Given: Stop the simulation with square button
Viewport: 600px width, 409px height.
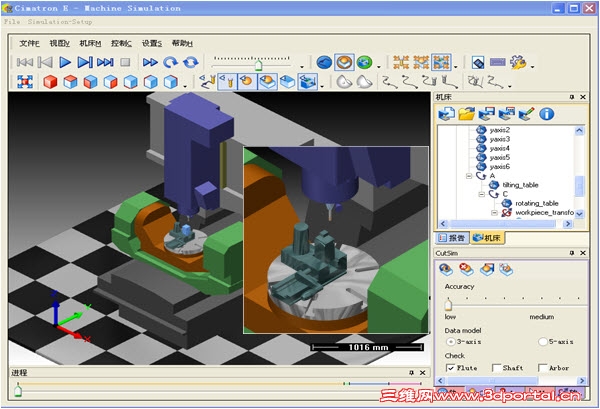Looking at the screenshot, I should [x=125, y=62].
